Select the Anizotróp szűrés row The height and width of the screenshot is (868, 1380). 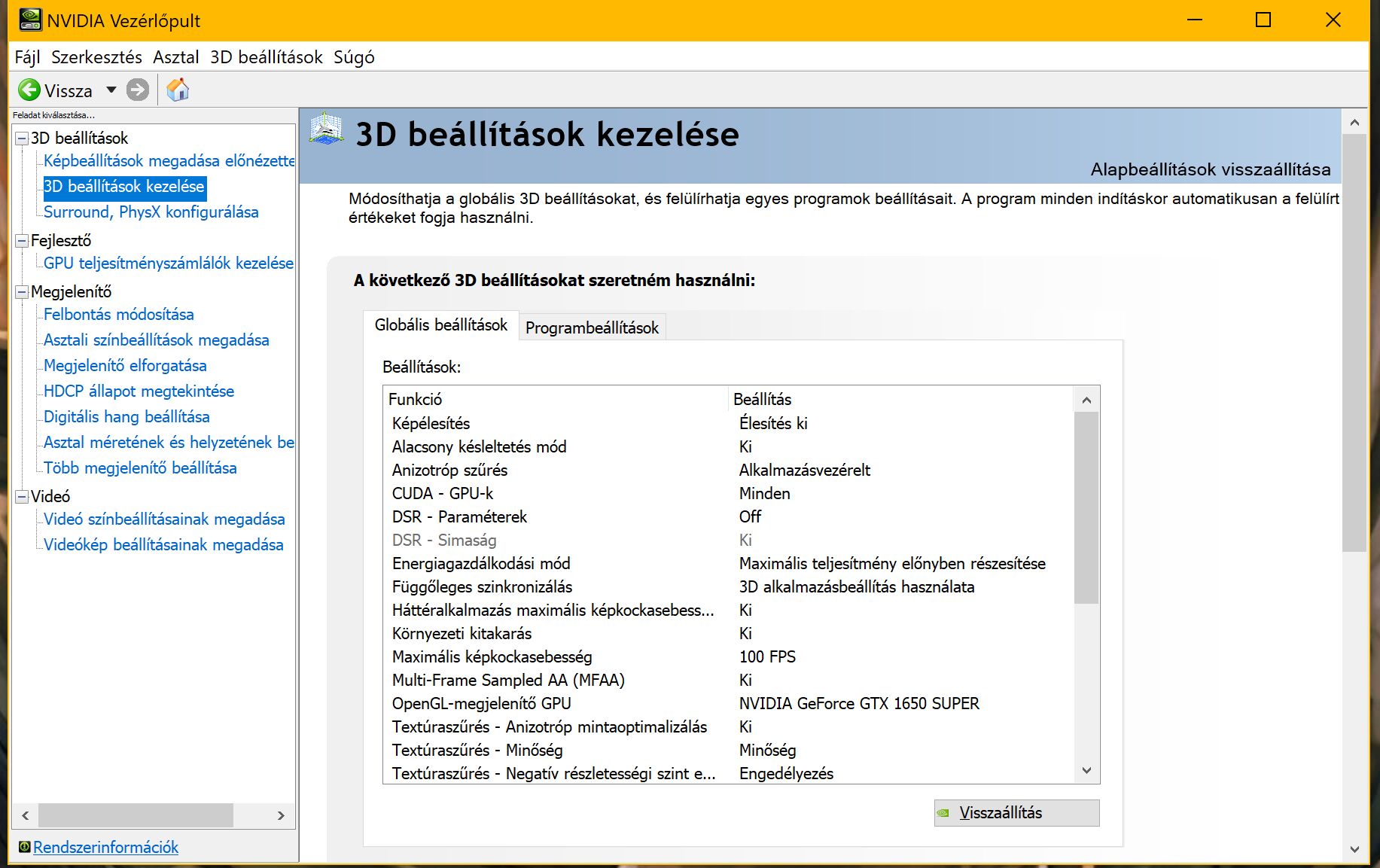coord(729,470)
